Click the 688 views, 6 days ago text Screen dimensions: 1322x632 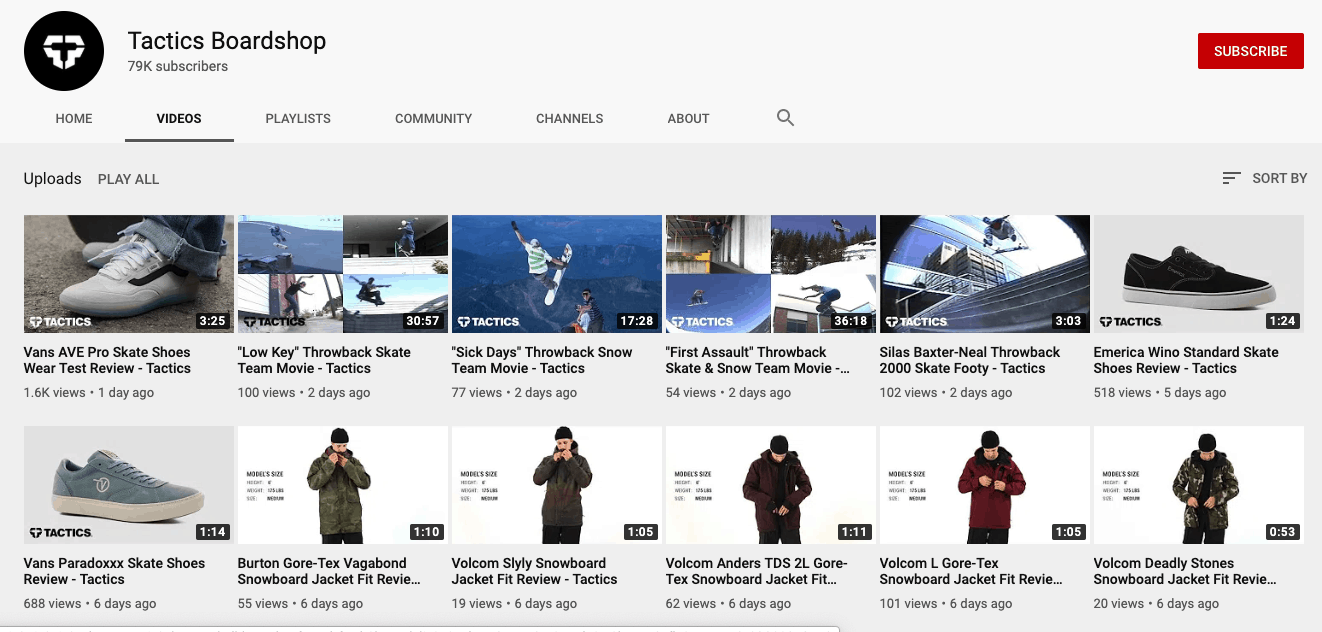coord(90,604)
